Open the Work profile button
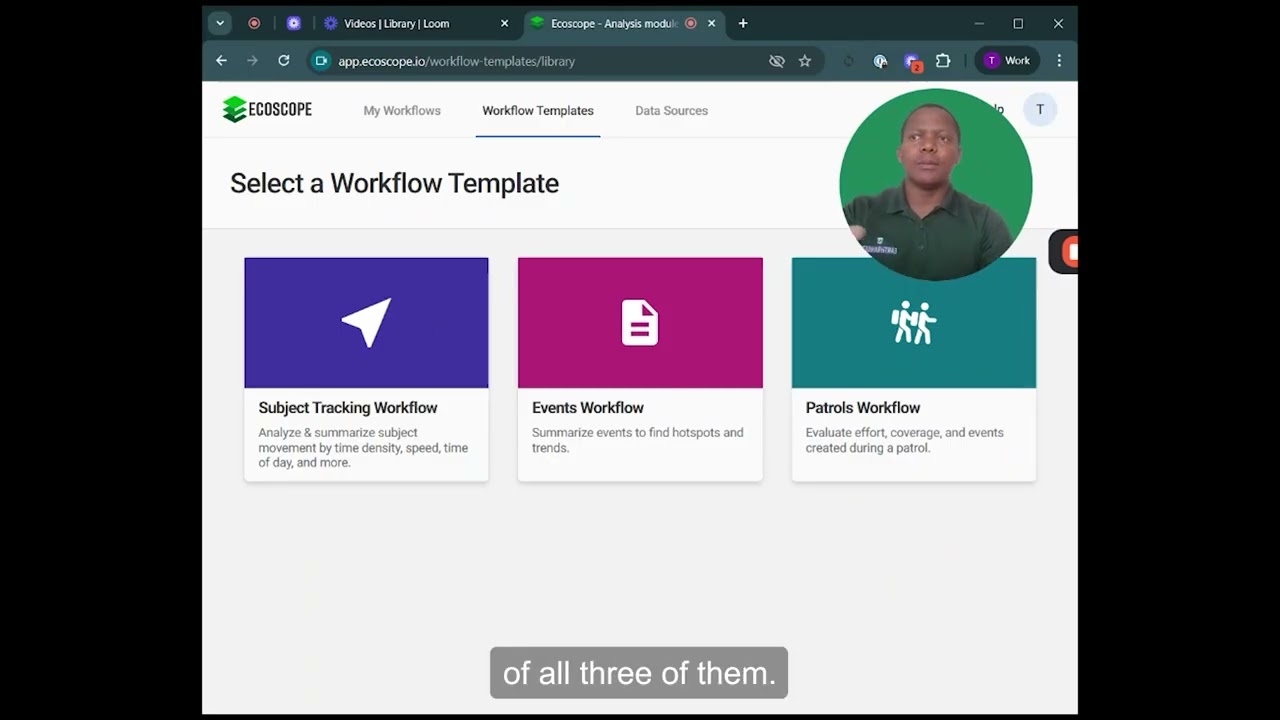Screen dimensions: 1280x720 pyautogui.click(x=1008, y=61)
